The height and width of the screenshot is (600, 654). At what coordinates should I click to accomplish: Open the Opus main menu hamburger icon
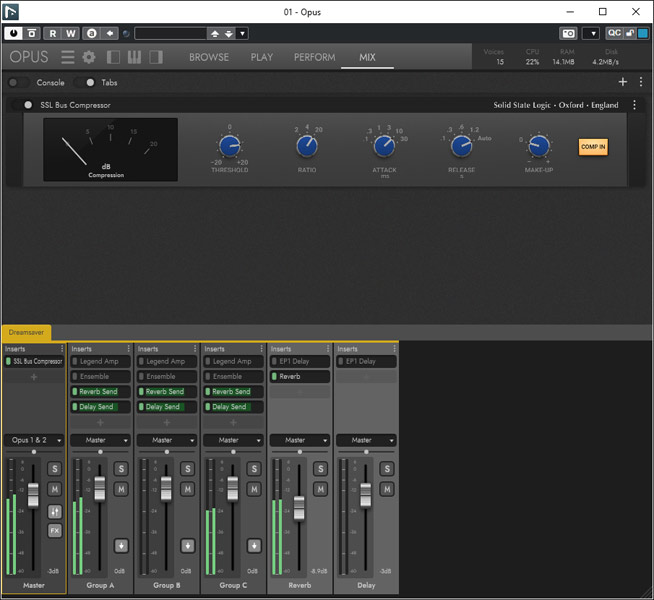coord(68,57)
